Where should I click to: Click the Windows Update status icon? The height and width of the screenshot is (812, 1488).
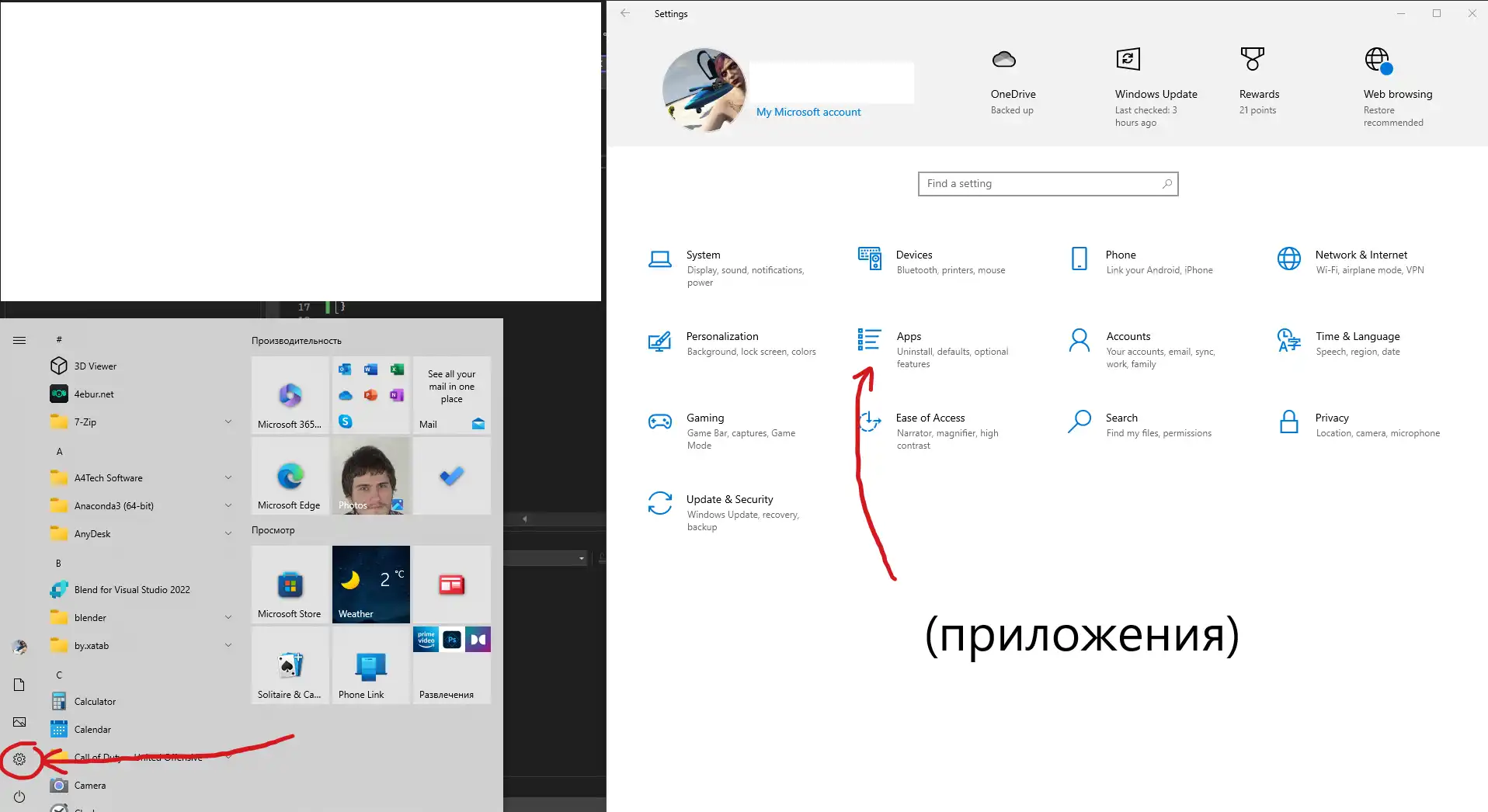point(1128,59)
